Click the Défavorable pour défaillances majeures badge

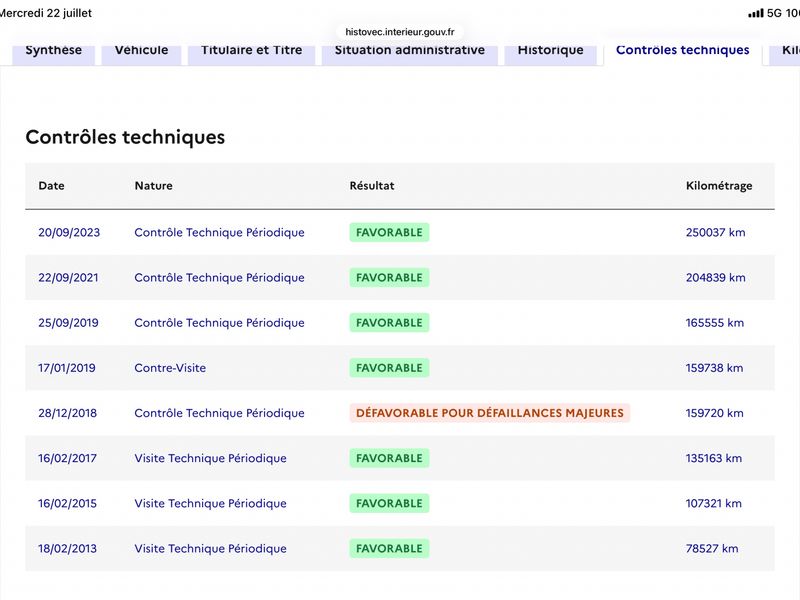tap(490, 413)
